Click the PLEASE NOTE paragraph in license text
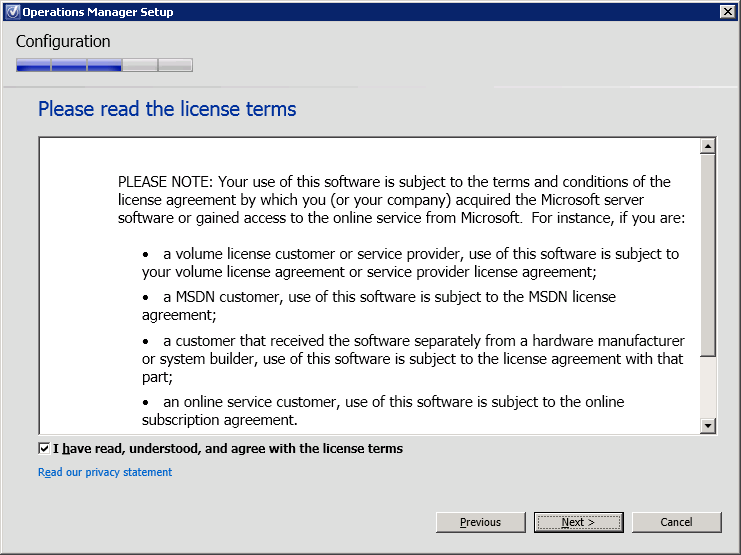Image resolution: width=741 pixels, height=555 pixels. [x=394, y=199]
